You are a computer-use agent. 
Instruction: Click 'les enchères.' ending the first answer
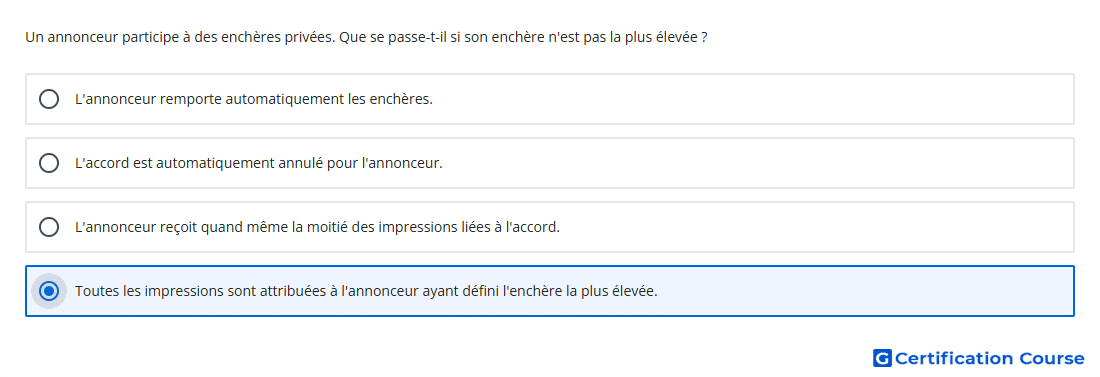point(390,99)
